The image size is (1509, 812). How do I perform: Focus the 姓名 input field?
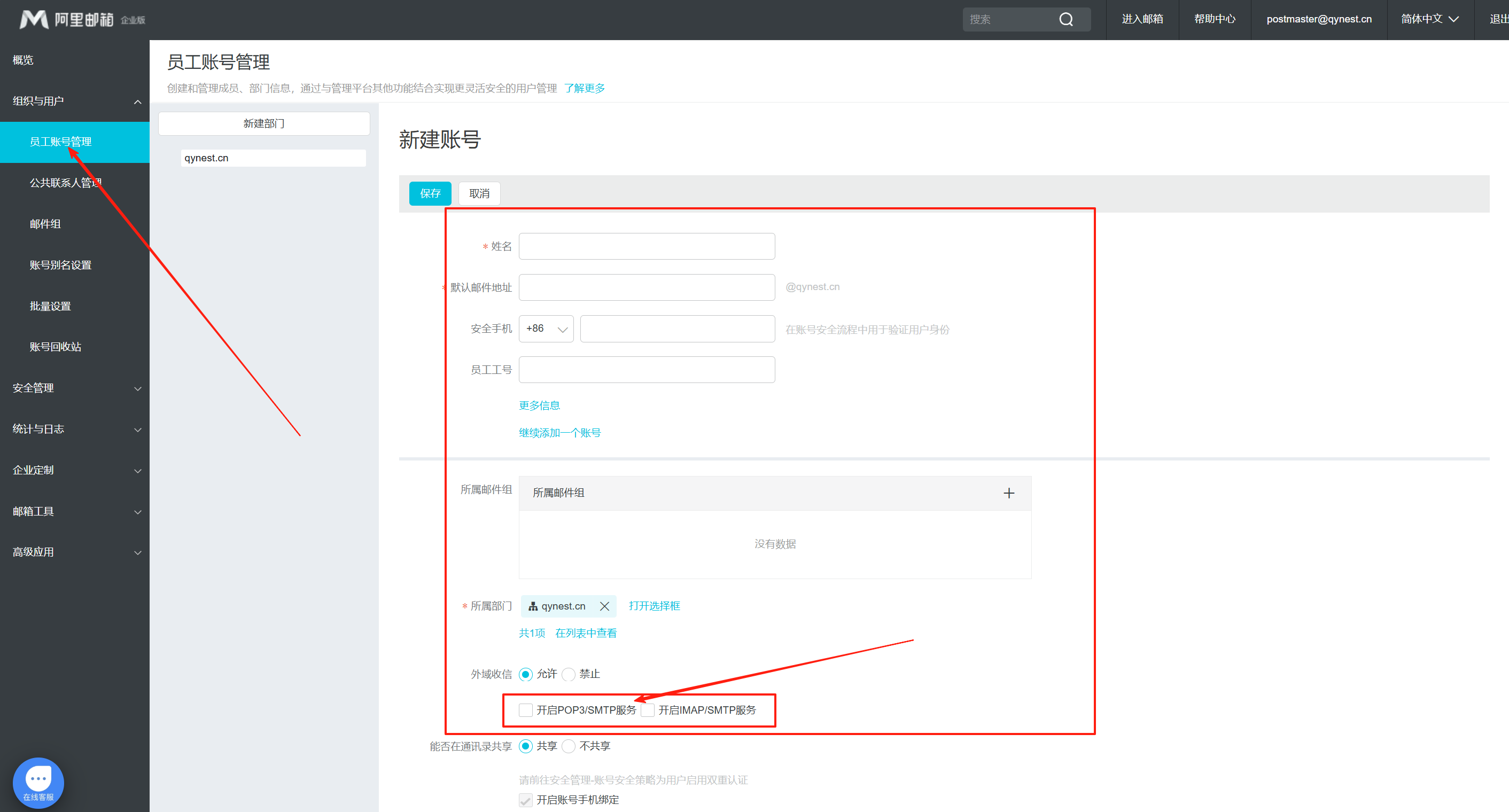click(647, 246)
